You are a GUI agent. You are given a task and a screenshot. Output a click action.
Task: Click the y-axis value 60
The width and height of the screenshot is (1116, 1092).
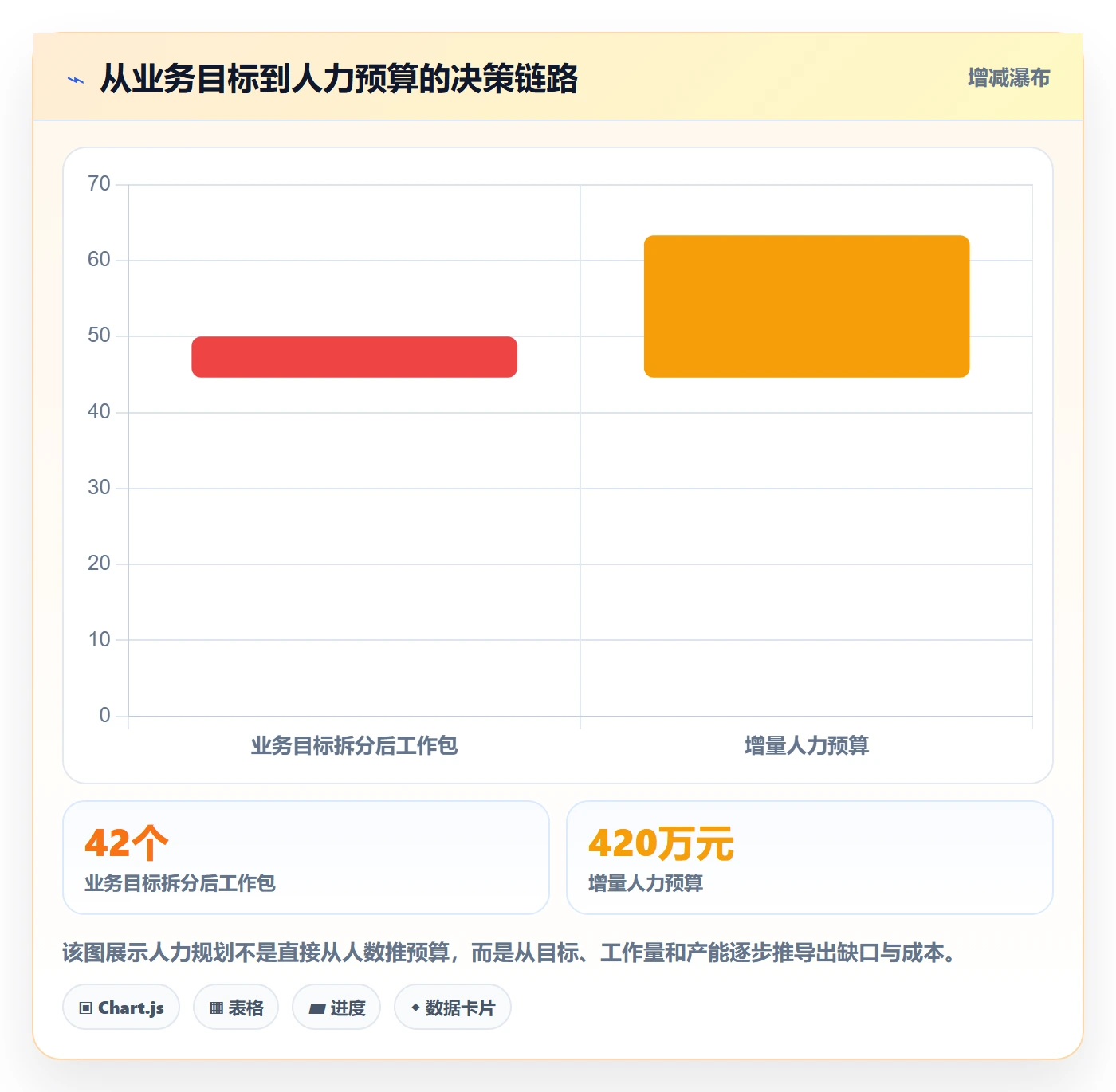click(x=99, y=260)
